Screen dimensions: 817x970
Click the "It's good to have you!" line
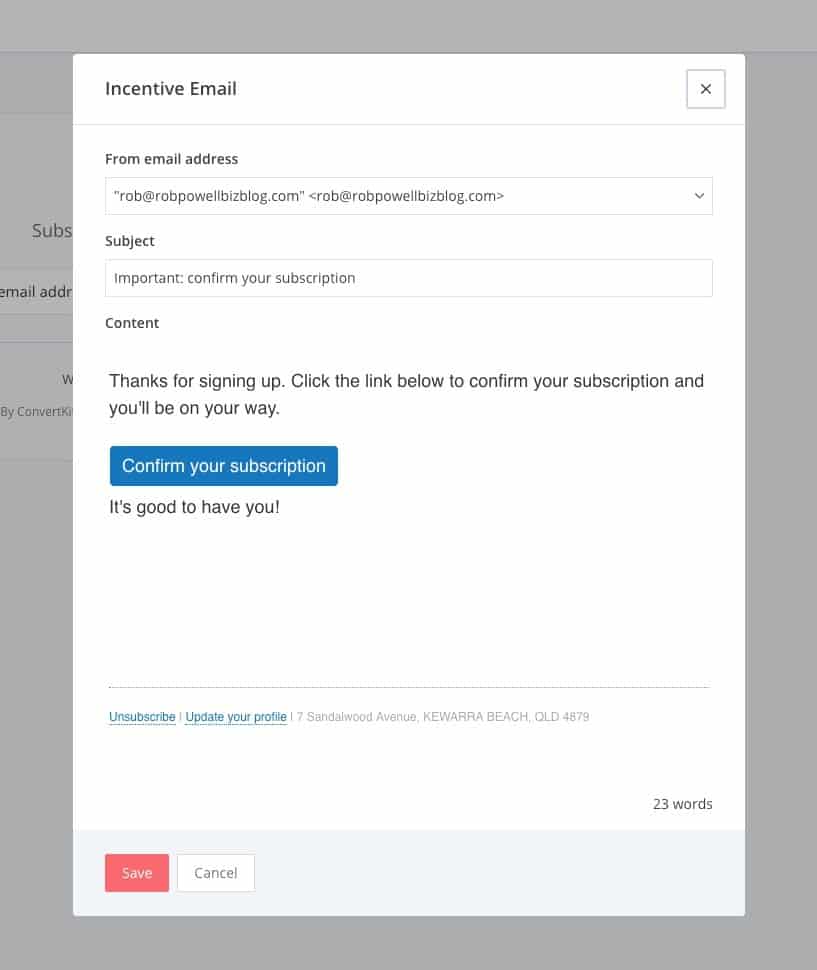[x=194, y=507]
